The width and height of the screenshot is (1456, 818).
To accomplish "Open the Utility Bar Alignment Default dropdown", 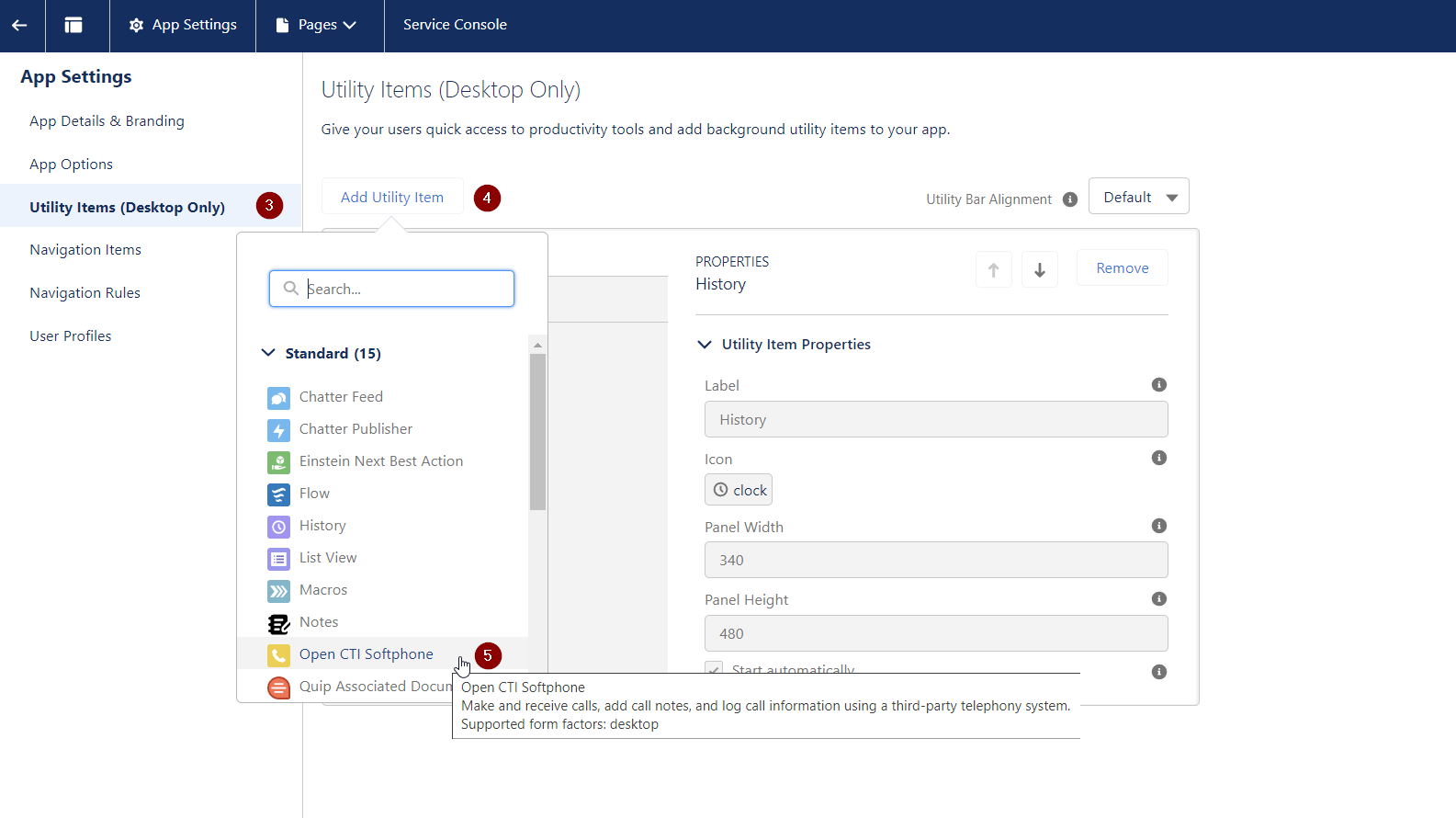I will click(x=1138, y=197).
